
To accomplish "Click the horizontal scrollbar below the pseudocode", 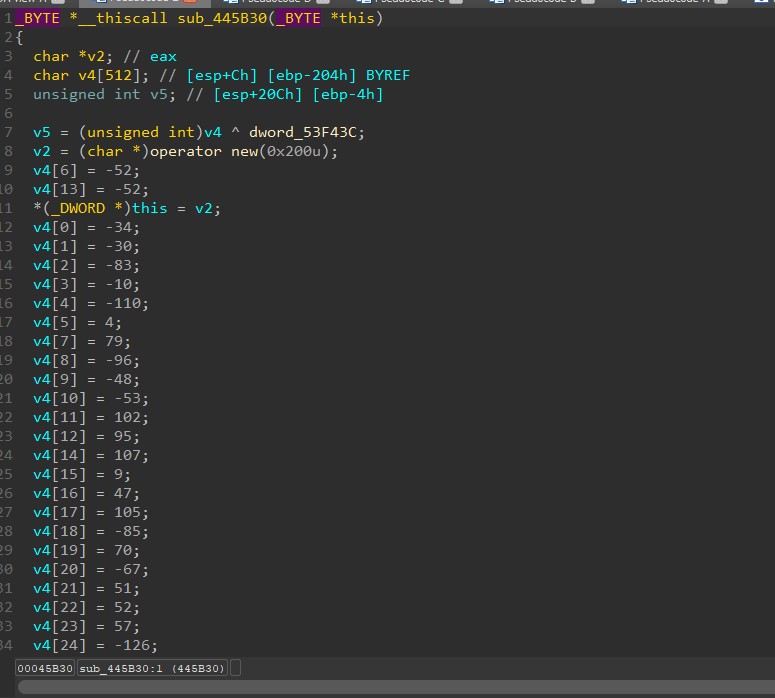I will click(x=396, y=687).
